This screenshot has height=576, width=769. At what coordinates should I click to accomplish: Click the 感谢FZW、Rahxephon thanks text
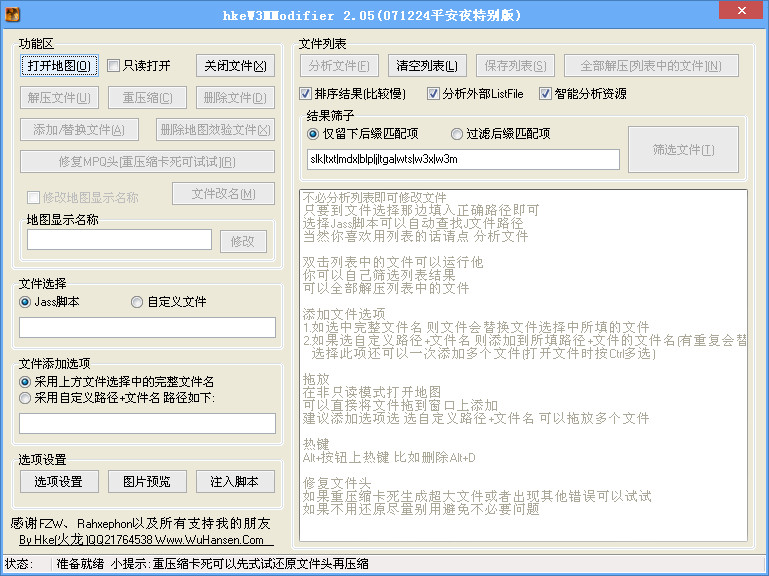[x=141, y=523]
